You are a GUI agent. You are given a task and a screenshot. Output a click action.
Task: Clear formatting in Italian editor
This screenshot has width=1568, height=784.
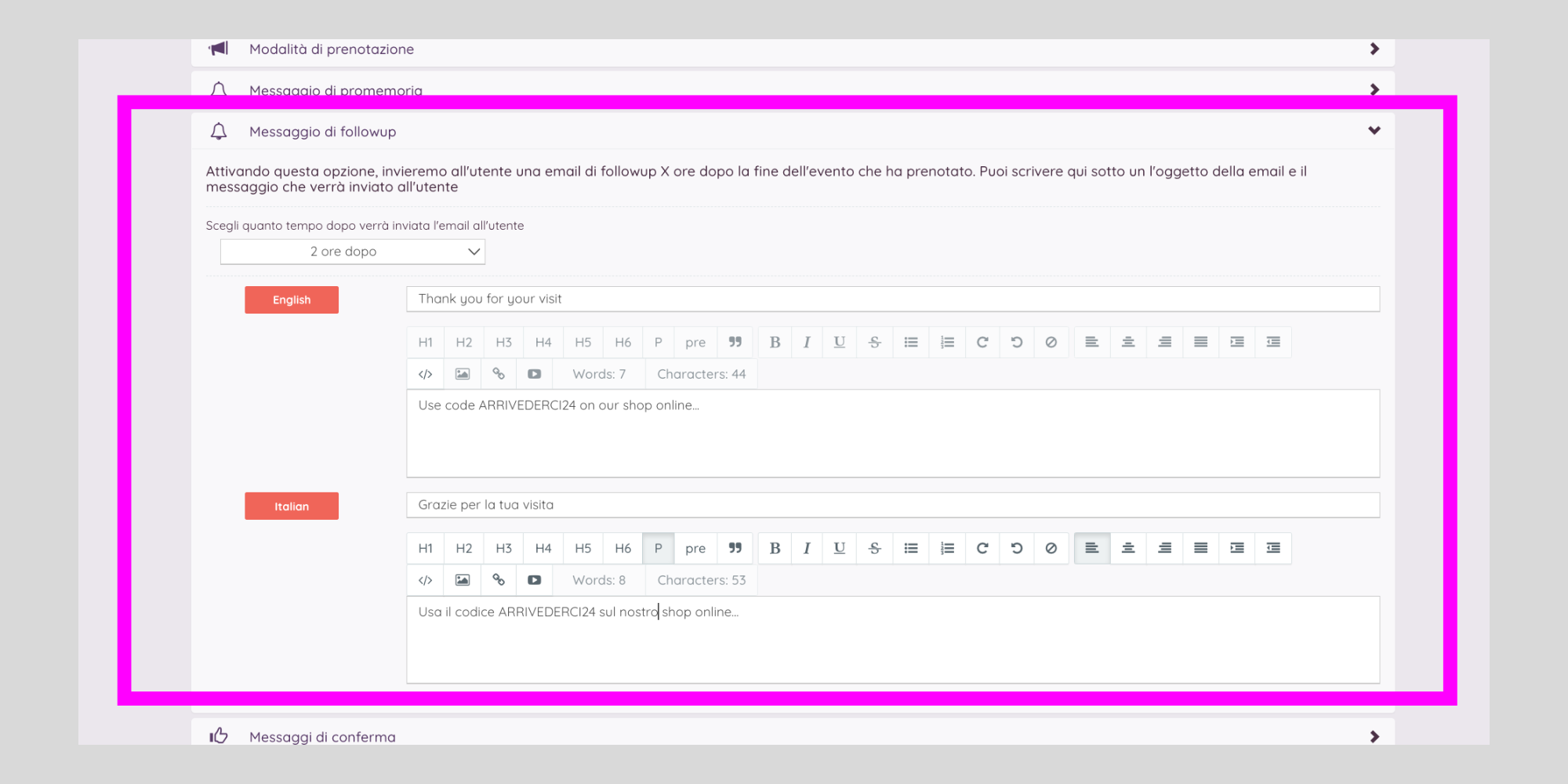tap(1051, 548)
